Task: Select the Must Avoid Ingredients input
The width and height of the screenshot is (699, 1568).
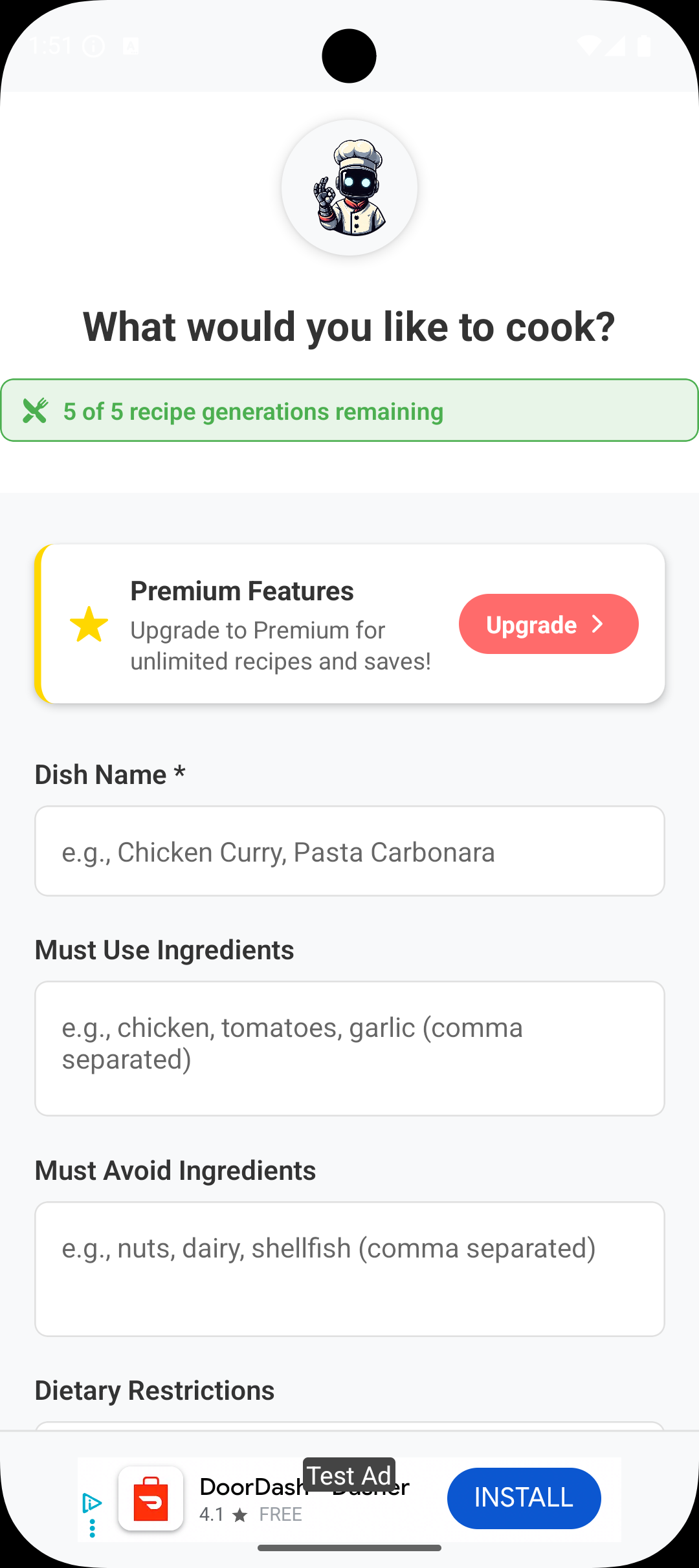Action: [x=349, y=1269]
